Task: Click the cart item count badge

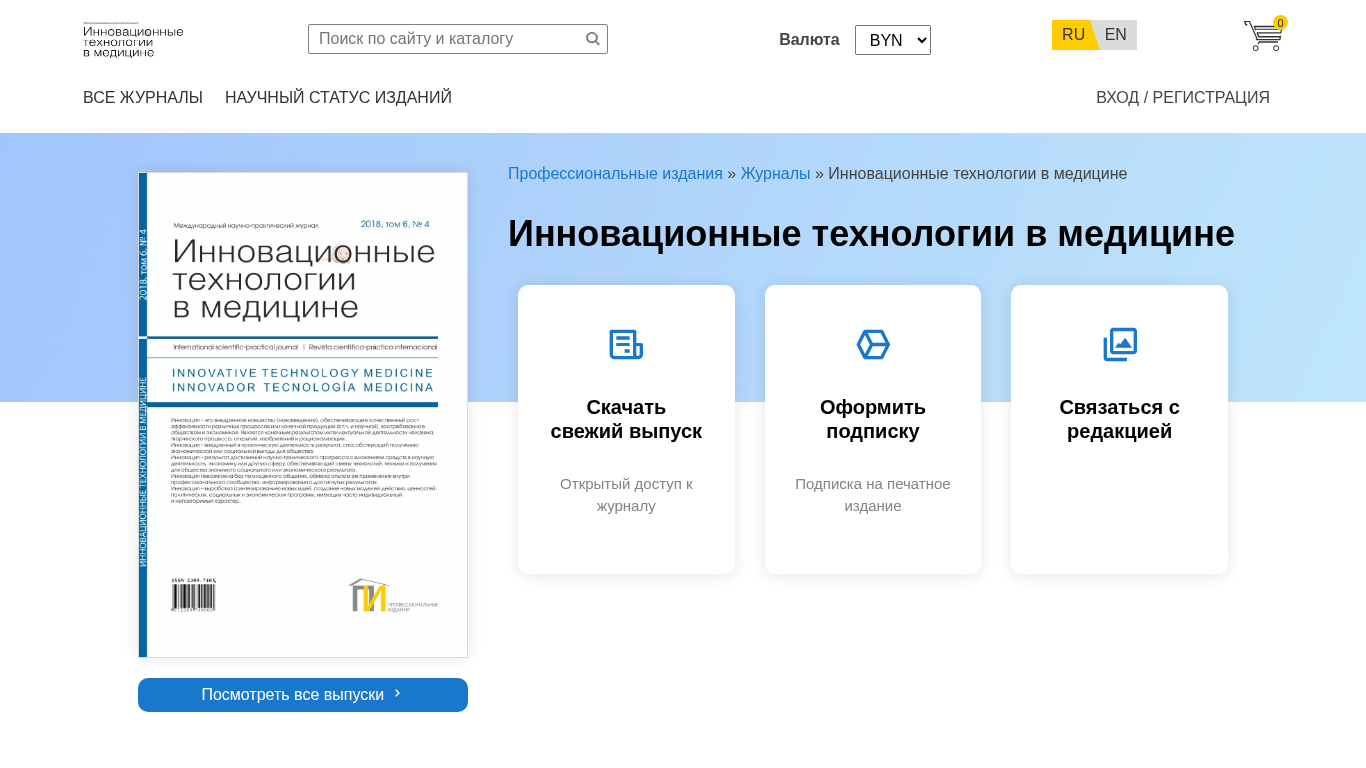Action: click(1280, 23)
